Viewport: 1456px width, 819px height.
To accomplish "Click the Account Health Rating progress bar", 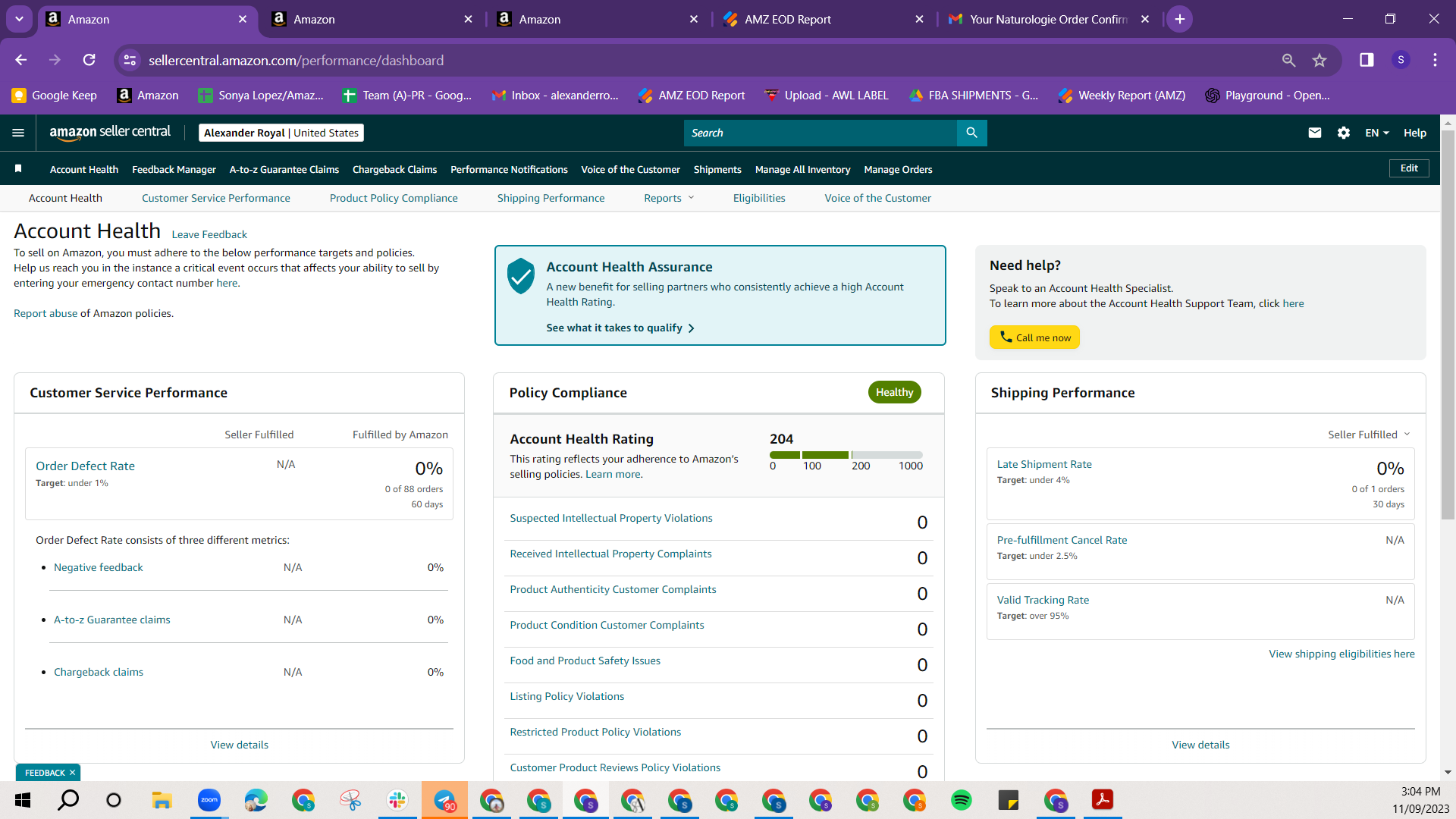I will tap(846, 455).
